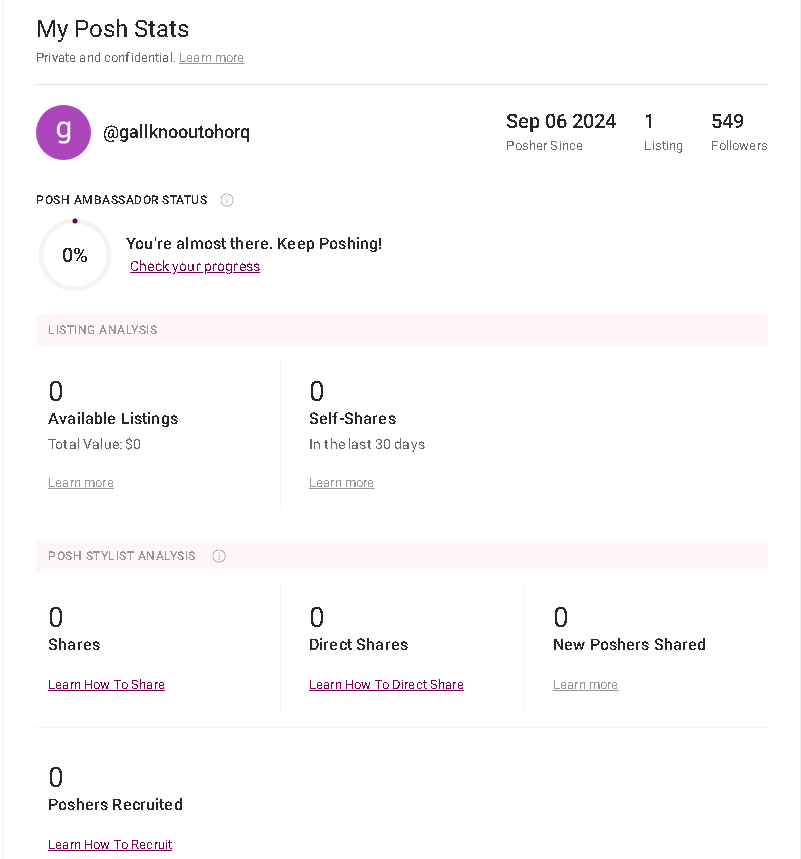Click the Available Listings zero count
The width and height of the screenshot is (801, 859).
pos(55,391)
